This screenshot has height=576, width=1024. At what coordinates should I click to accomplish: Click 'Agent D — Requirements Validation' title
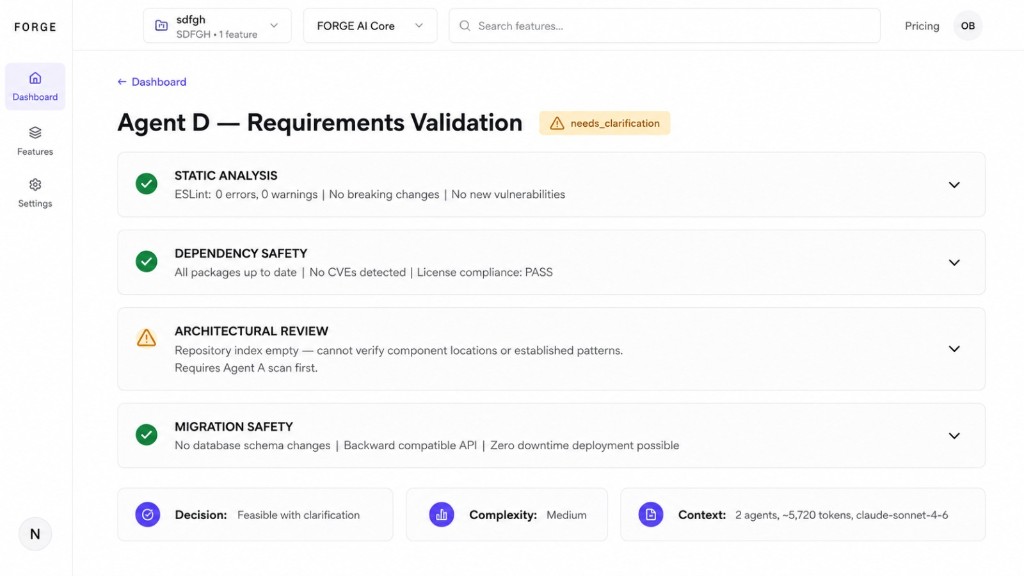coord(320,123)
